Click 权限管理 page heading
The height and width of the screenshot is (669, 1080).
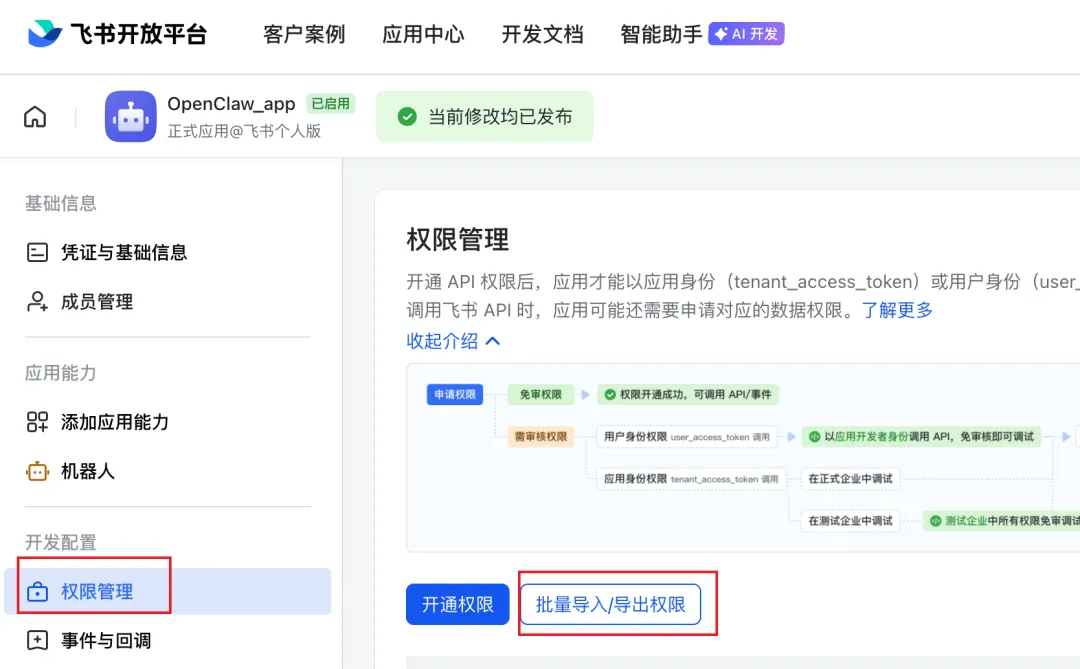(457, 240)
